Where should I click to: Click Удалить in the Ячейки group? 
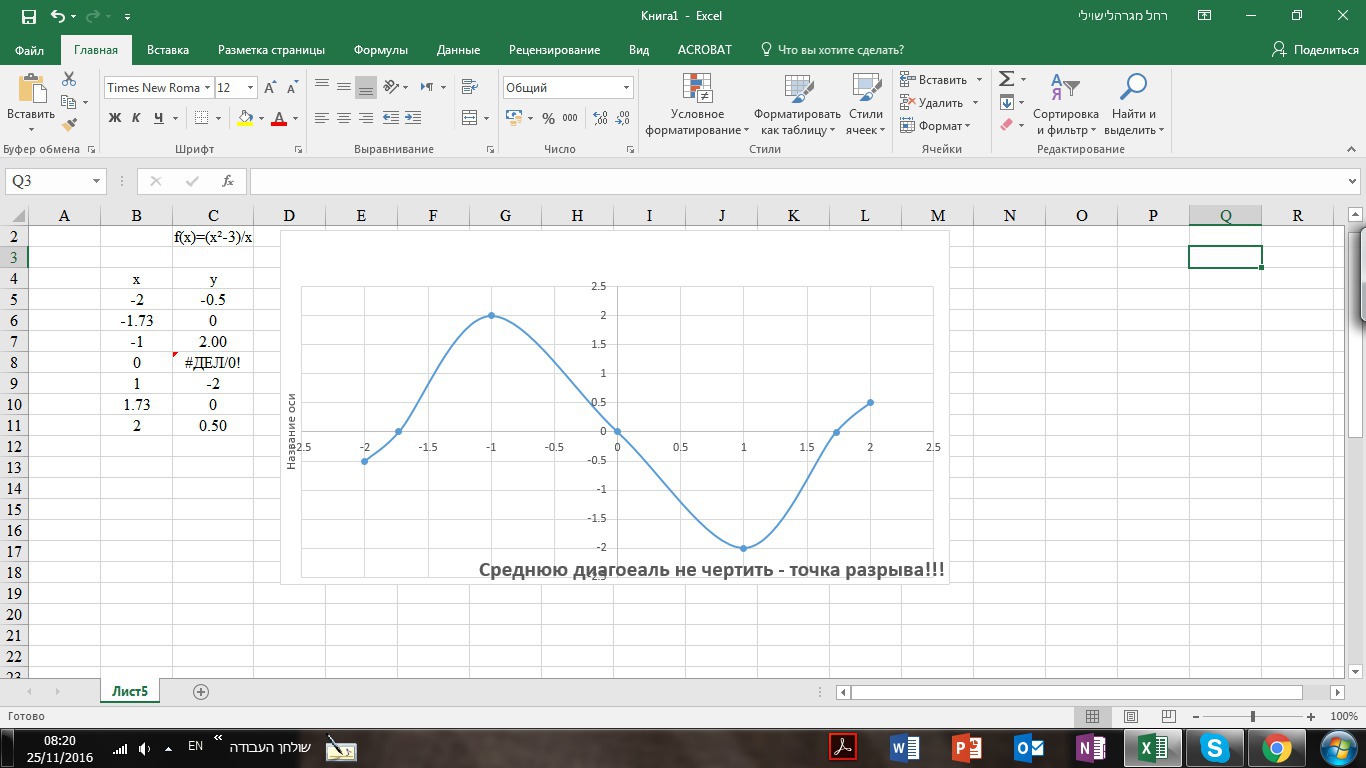[940, 103]
